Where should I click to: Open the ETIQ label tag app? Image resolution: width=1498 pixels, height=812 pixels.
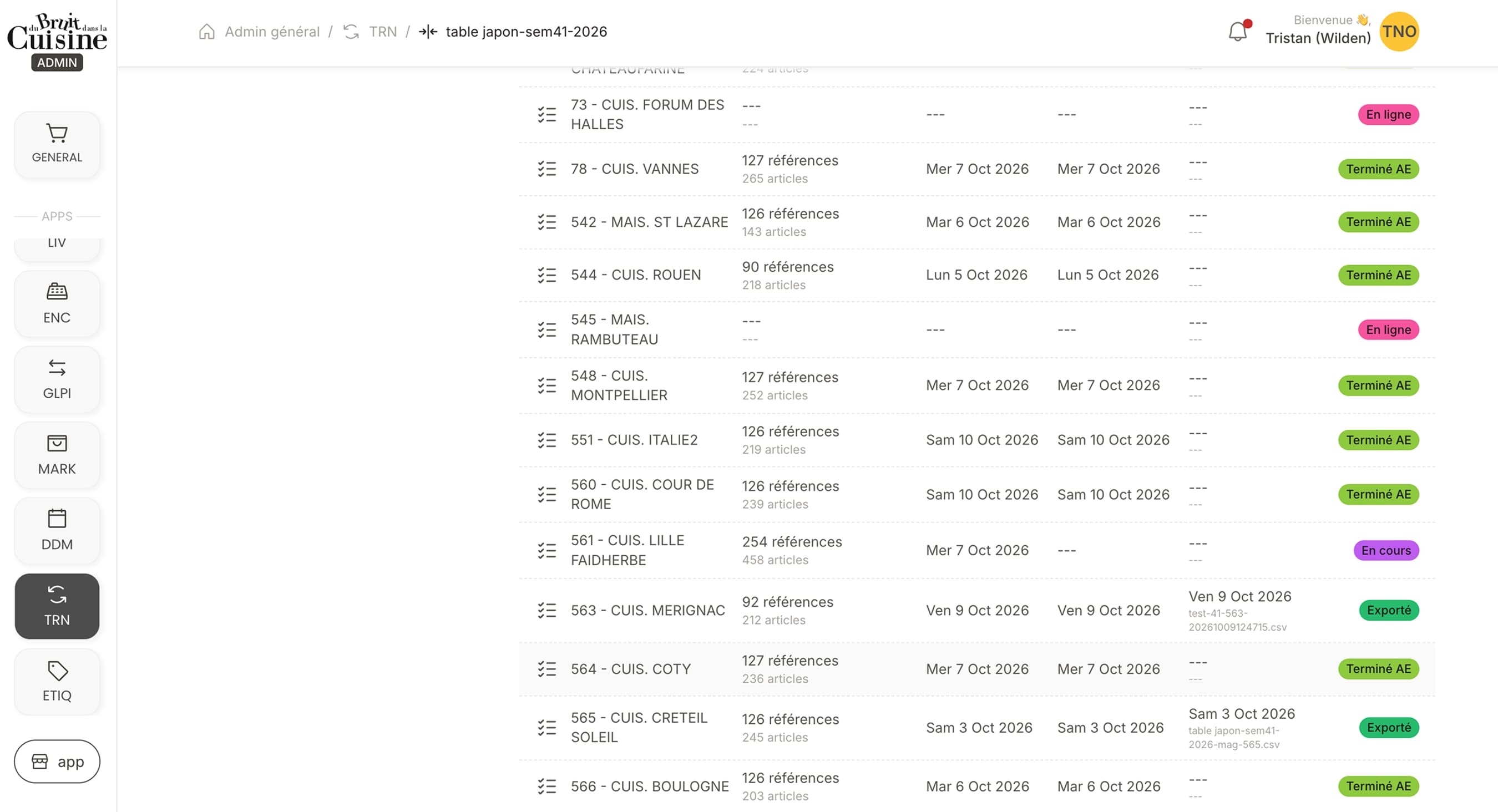coord(57,681)
